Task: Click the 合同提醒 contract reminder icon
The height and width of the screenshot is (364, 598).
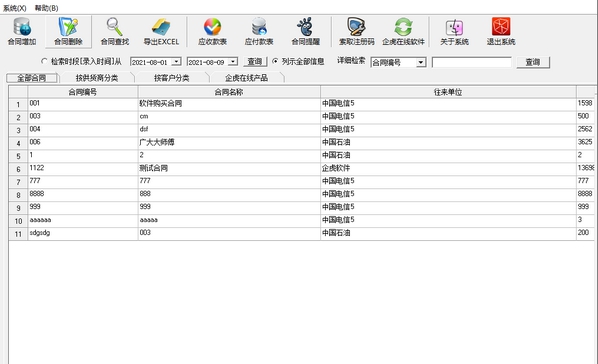Action: pyautogui.click(x=305, y=32)
